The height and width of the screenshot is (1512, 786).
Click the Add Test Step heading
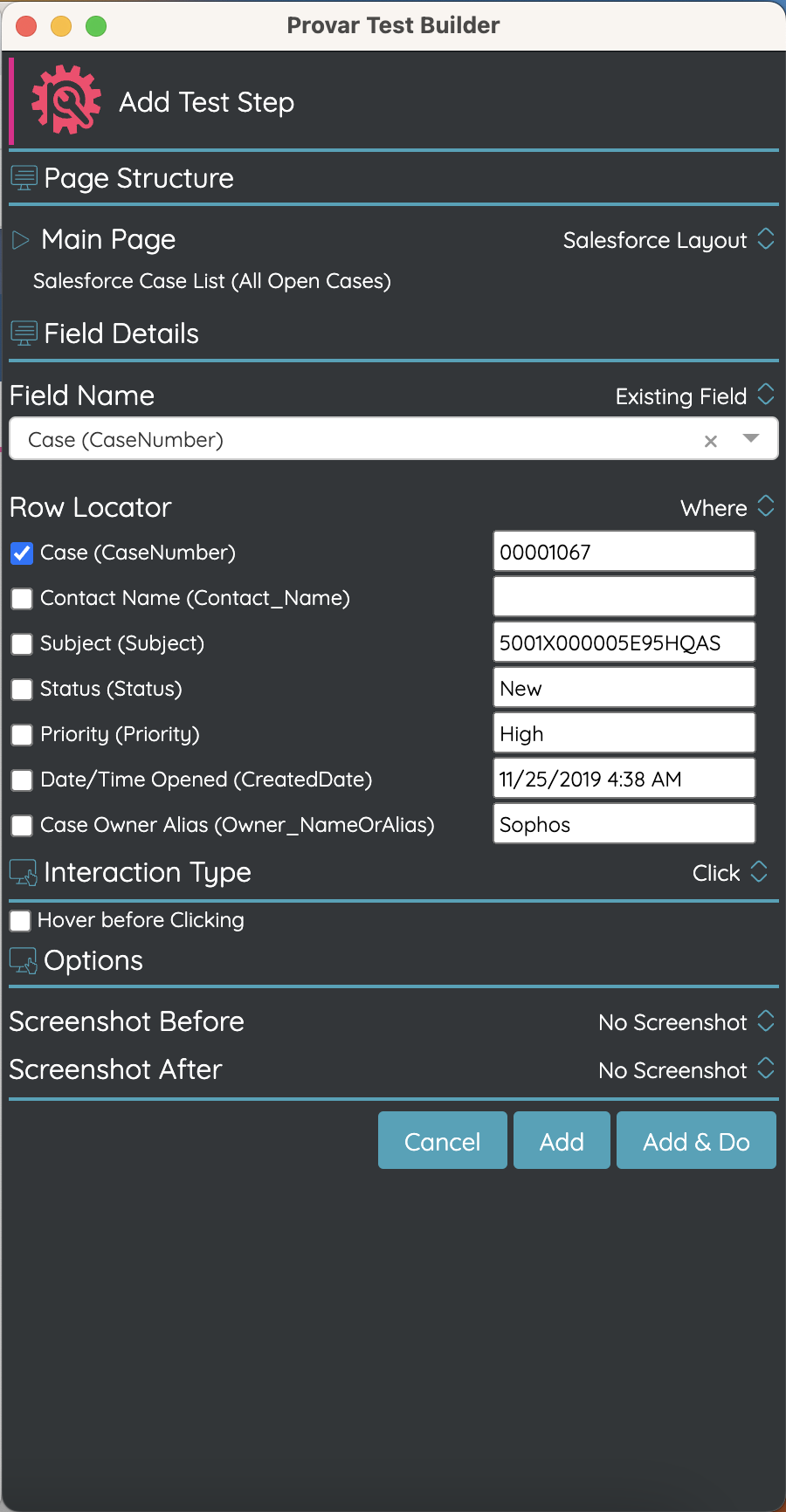(x=207, y=102)
